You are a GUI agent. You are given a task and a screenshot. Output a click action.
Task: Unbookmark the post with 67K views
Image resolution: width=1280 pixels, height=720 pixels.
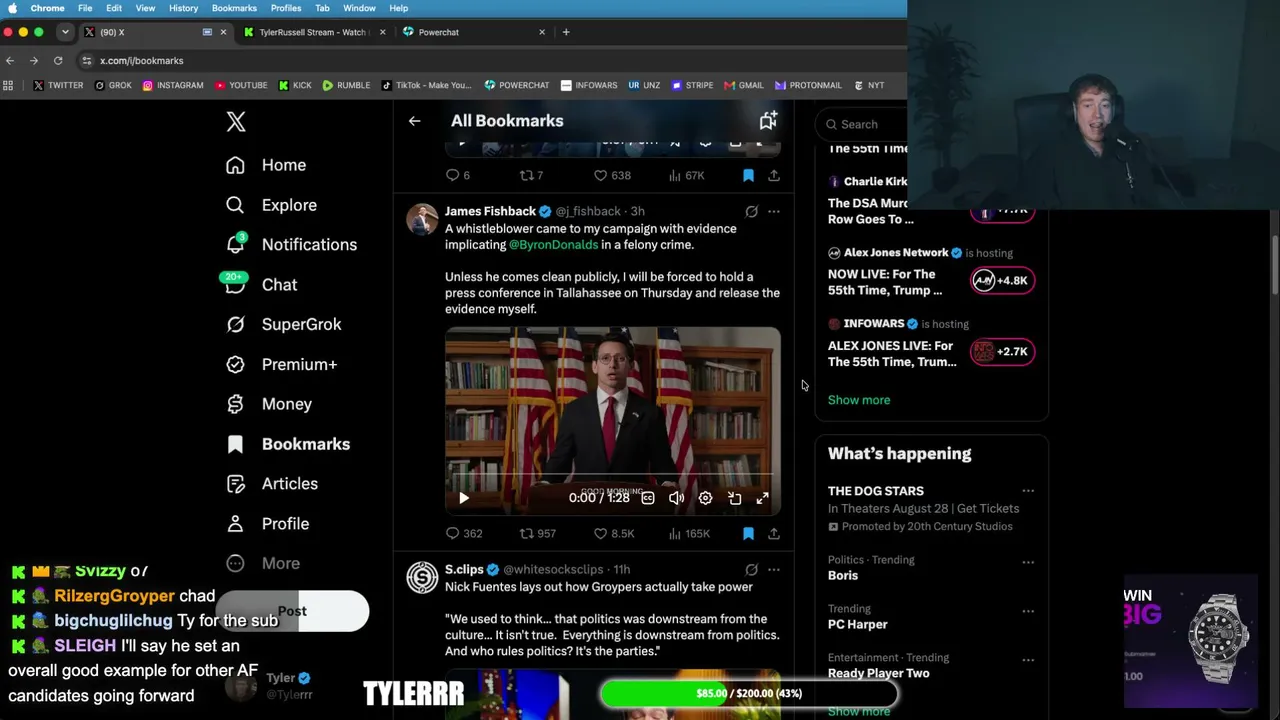point(748,175)
